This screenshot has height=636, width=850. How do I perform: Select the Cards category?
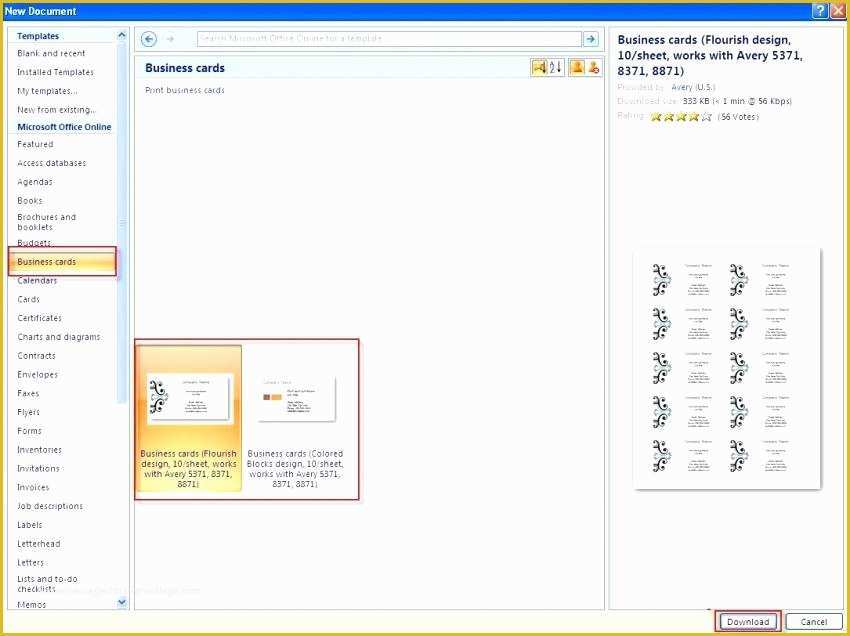29,299
